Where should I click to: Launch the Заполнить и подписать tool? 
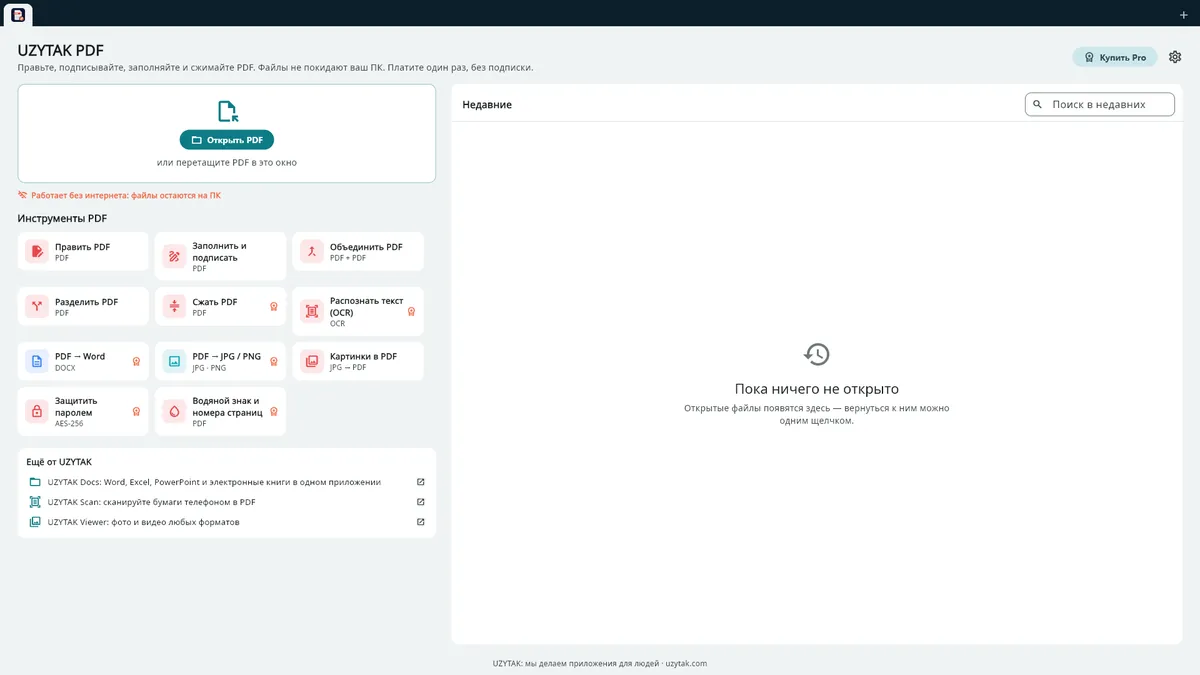click(x=220, y=256)
